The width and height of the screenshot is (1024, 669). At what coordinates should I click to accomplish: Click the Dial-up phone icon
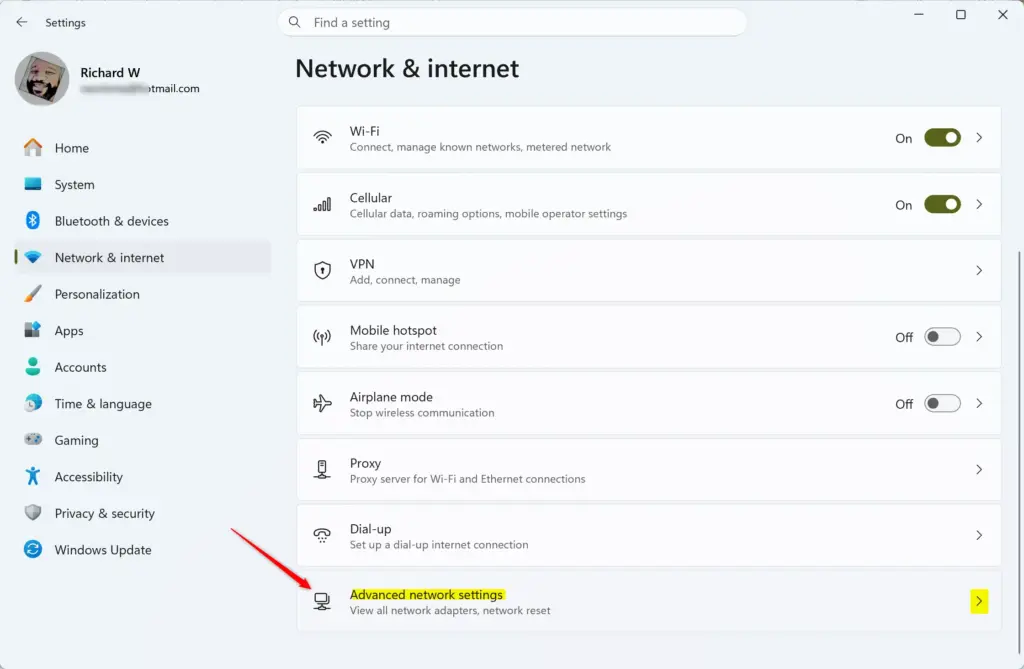(322, 536)
